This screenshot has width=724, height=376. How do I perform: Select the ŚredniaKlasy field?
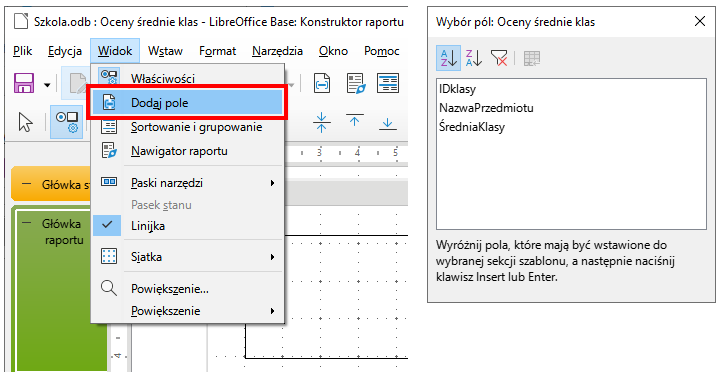(x=472, y=127)
